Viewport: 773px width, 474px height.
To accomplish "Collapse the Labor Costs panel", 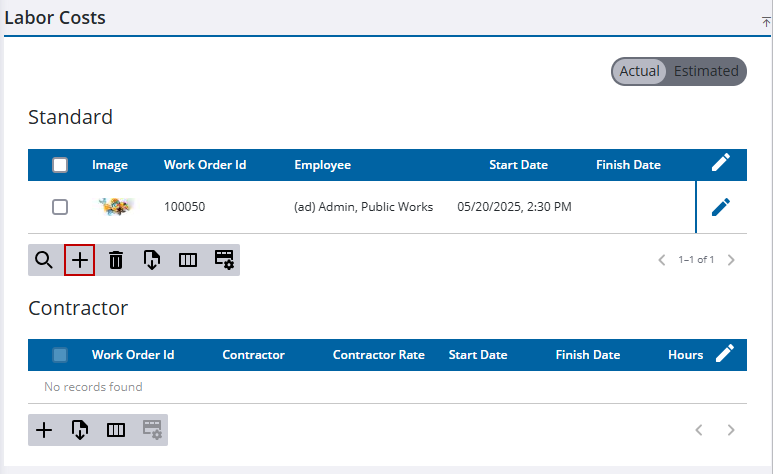I will pos(766,21).
